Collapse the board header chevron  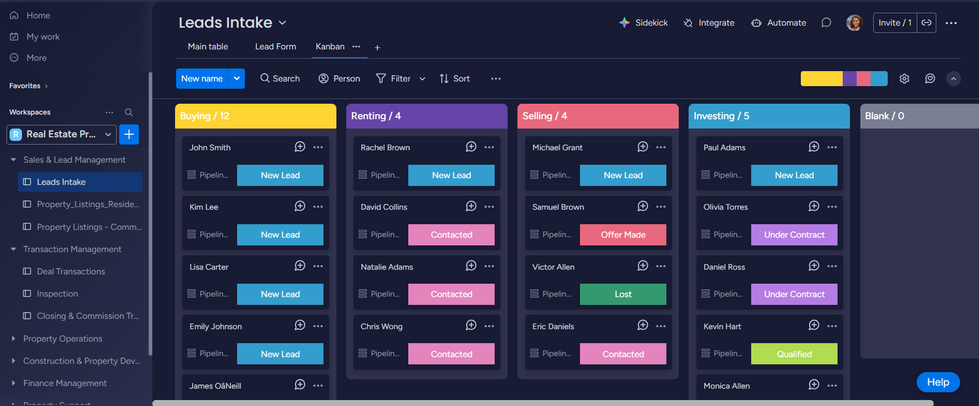(x=953, y=79)
